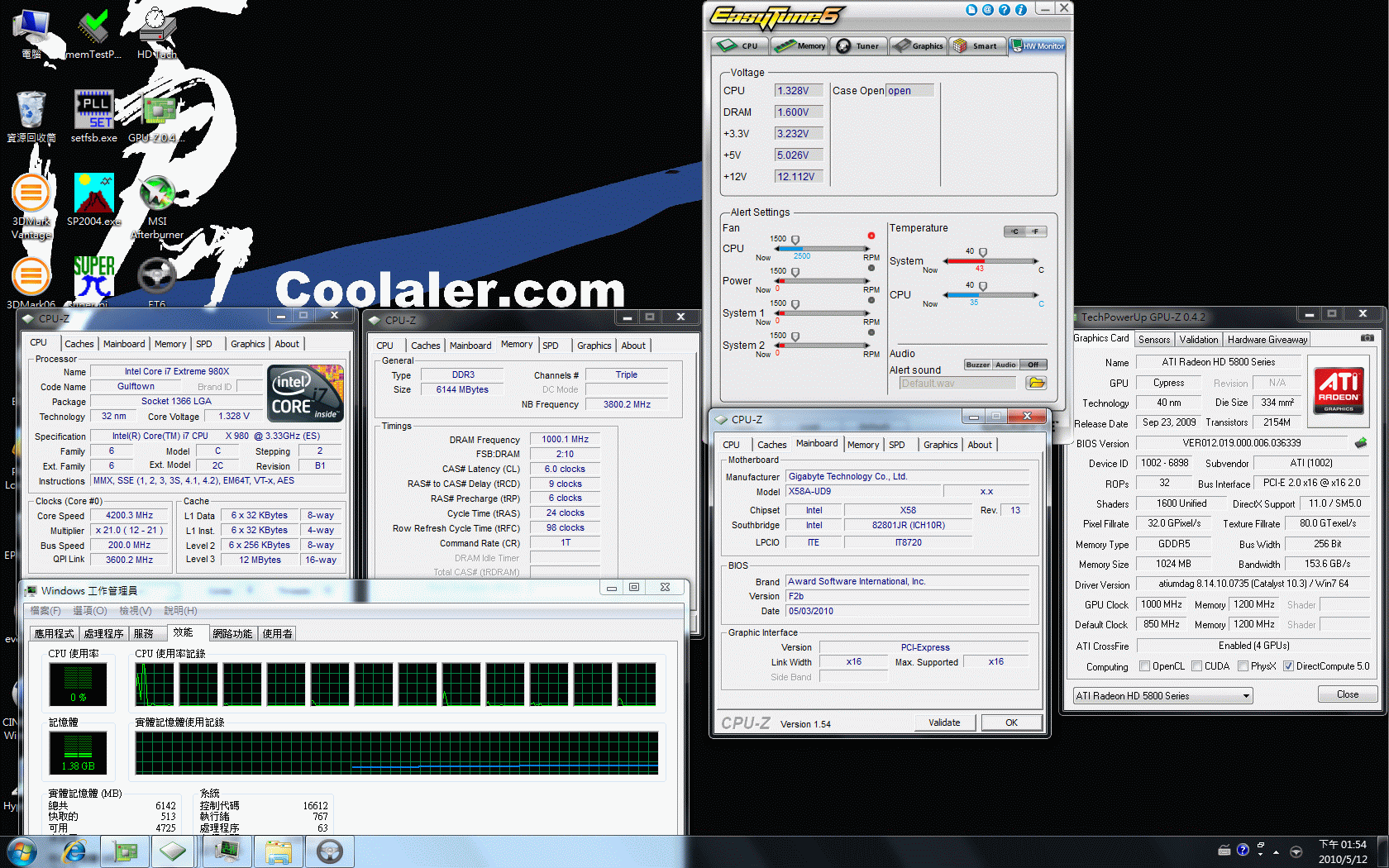Switch temperature unit to °F

tap(1036, 231)
